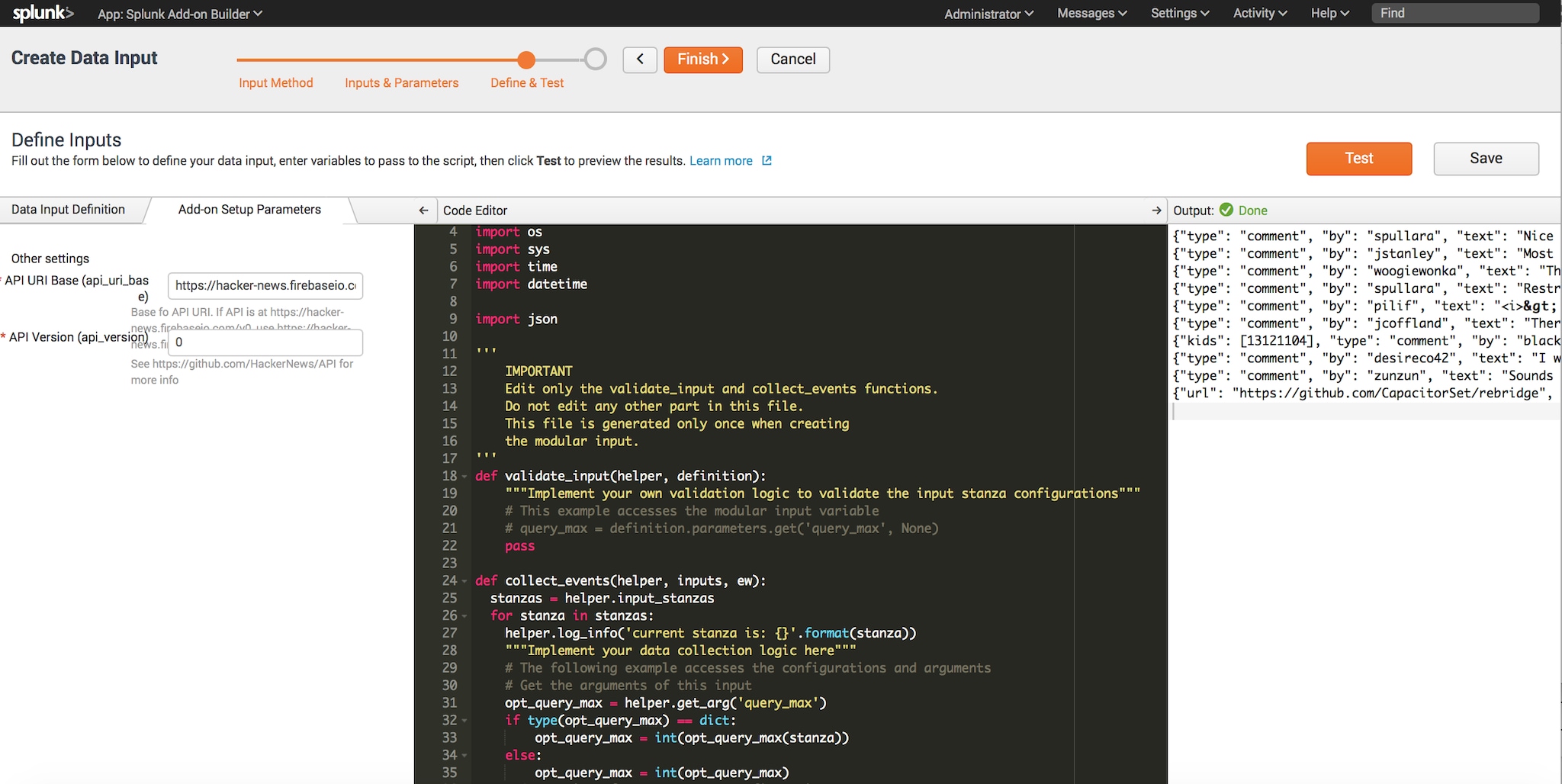Switch to Data Input Definition tab

click(x=69, y=210)
